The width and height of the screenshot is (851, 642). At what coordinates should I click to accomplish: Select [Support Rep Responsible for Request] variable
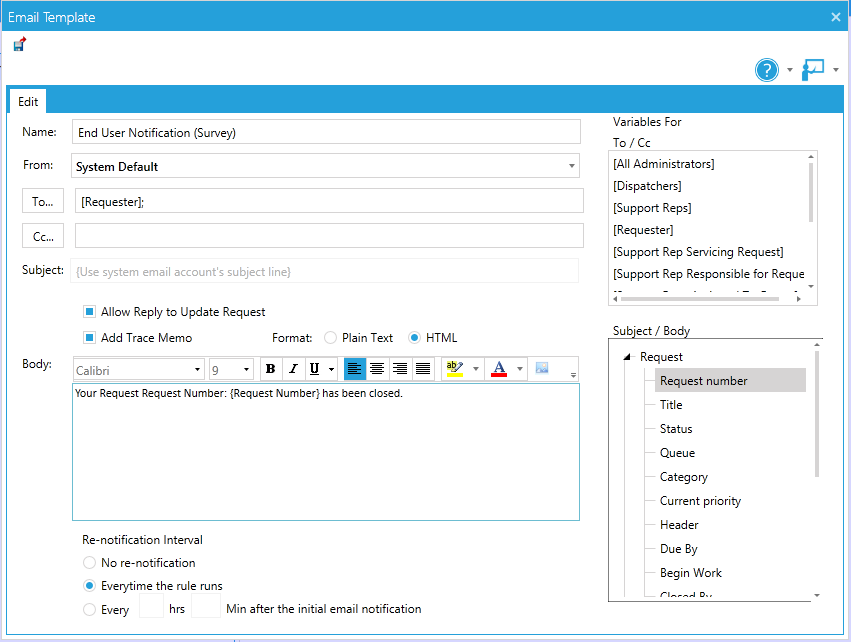[x=709, y=274]
